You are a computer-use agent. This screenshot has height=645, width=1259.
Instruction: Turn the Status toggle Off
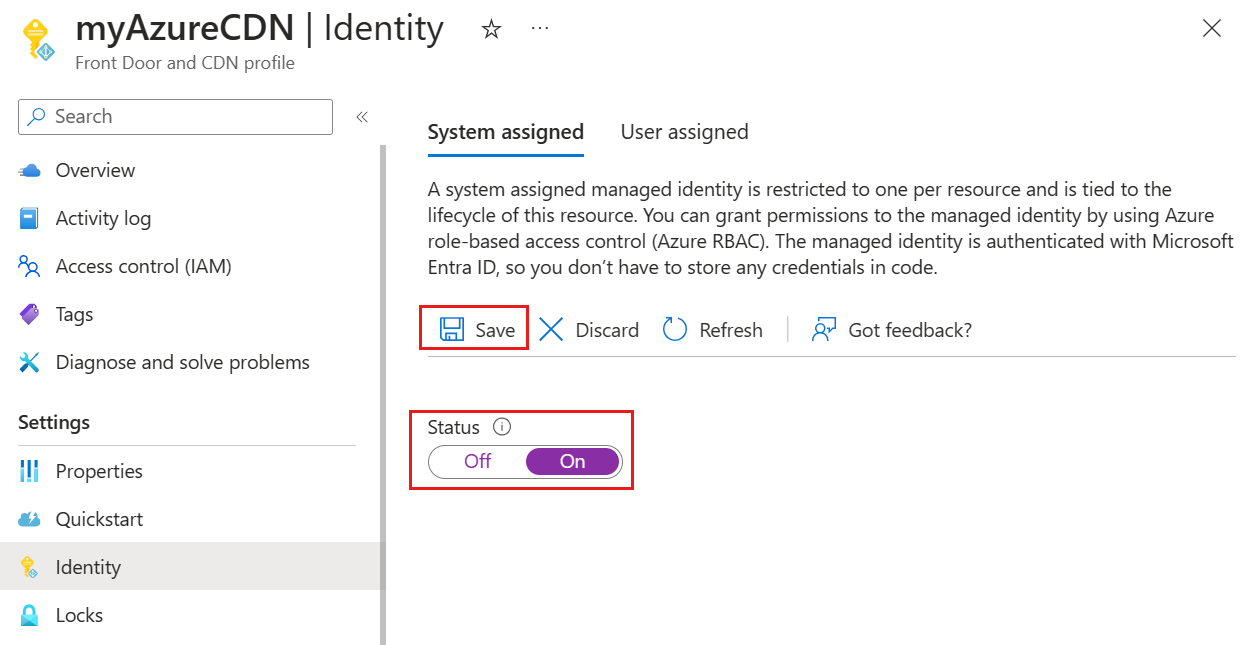pos(477,461)
